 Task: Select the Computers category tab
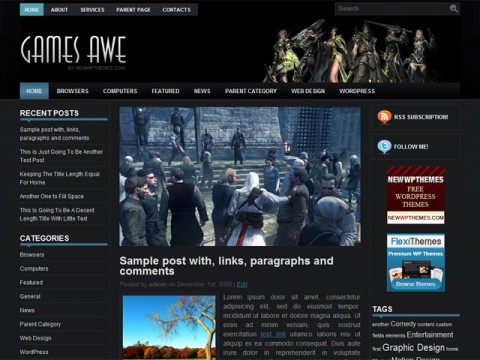coord(120,91)
